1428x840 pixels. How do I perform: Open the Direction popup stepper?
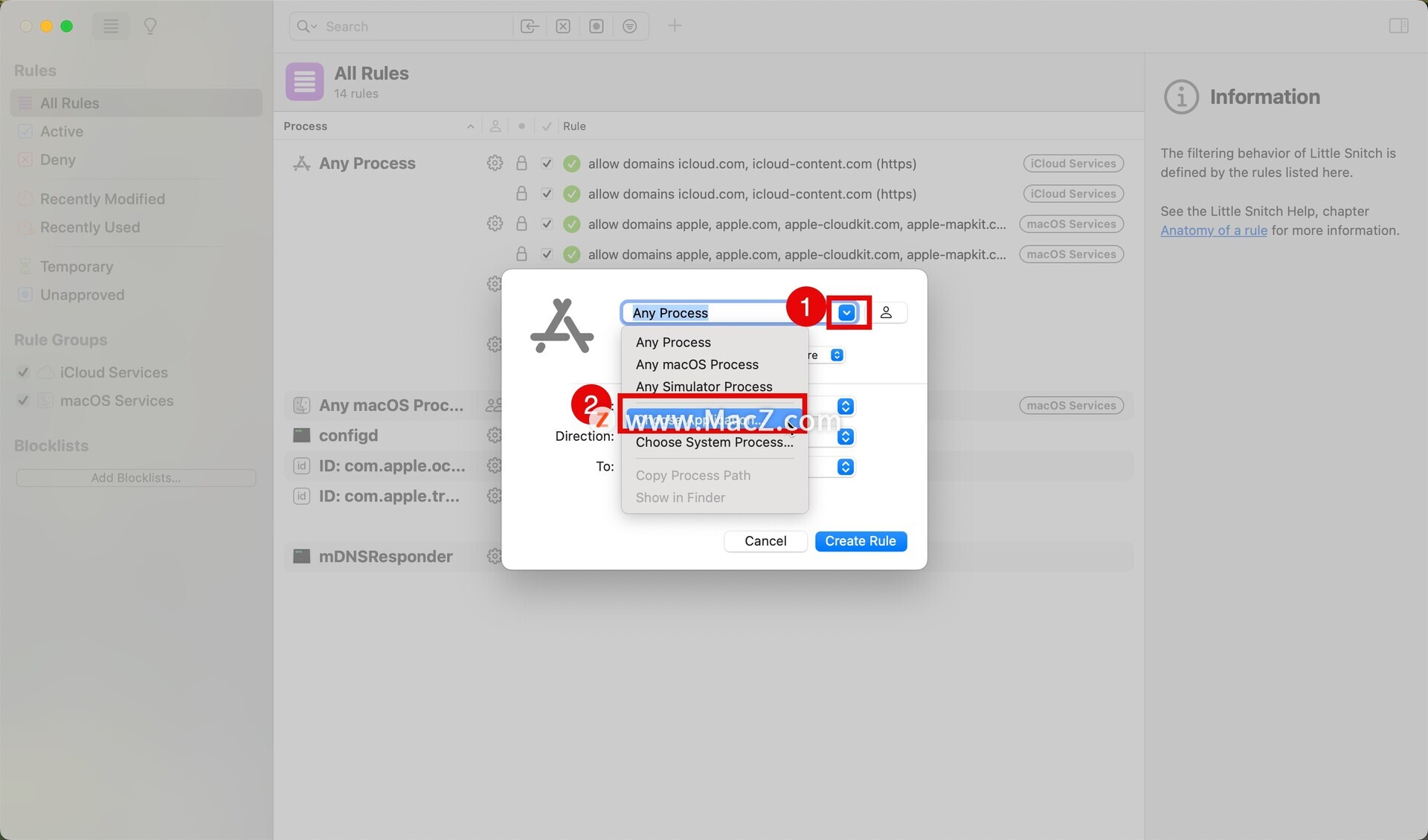click(846, 436)
